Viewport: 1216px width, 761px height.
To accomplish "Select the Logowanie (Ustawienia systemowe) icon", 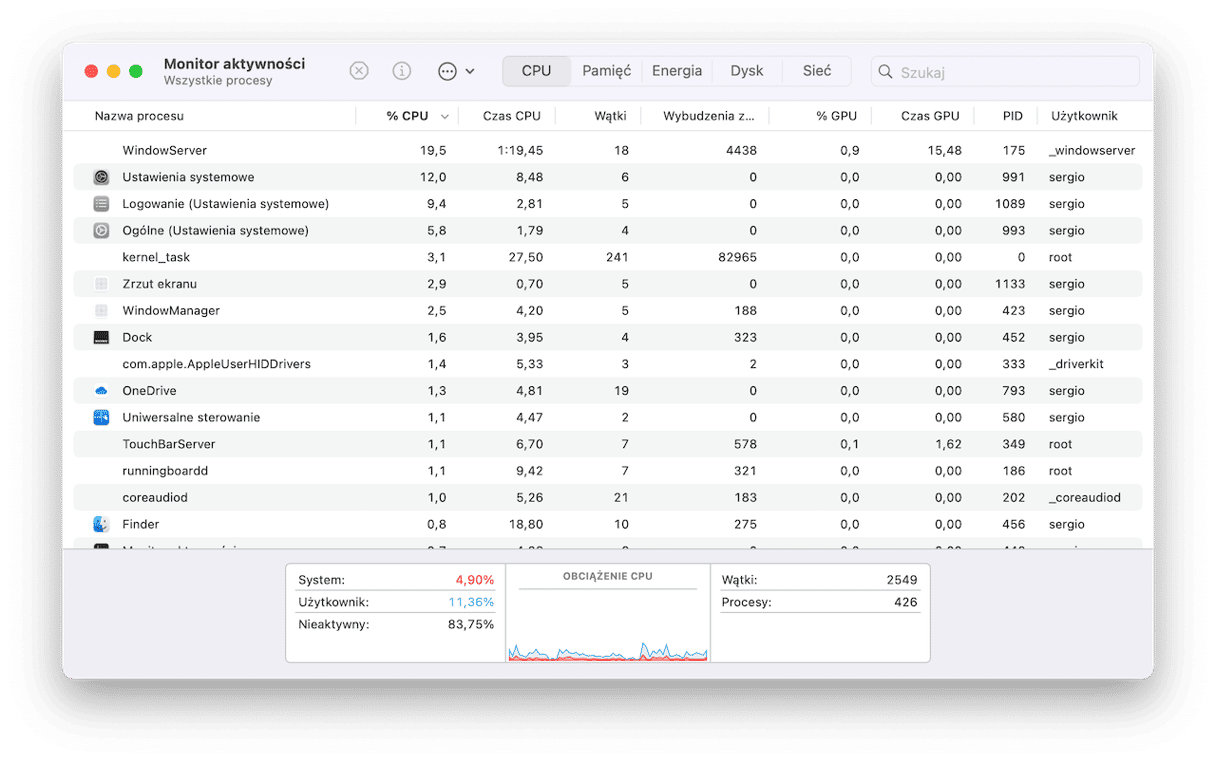I will tap(101, 204).
